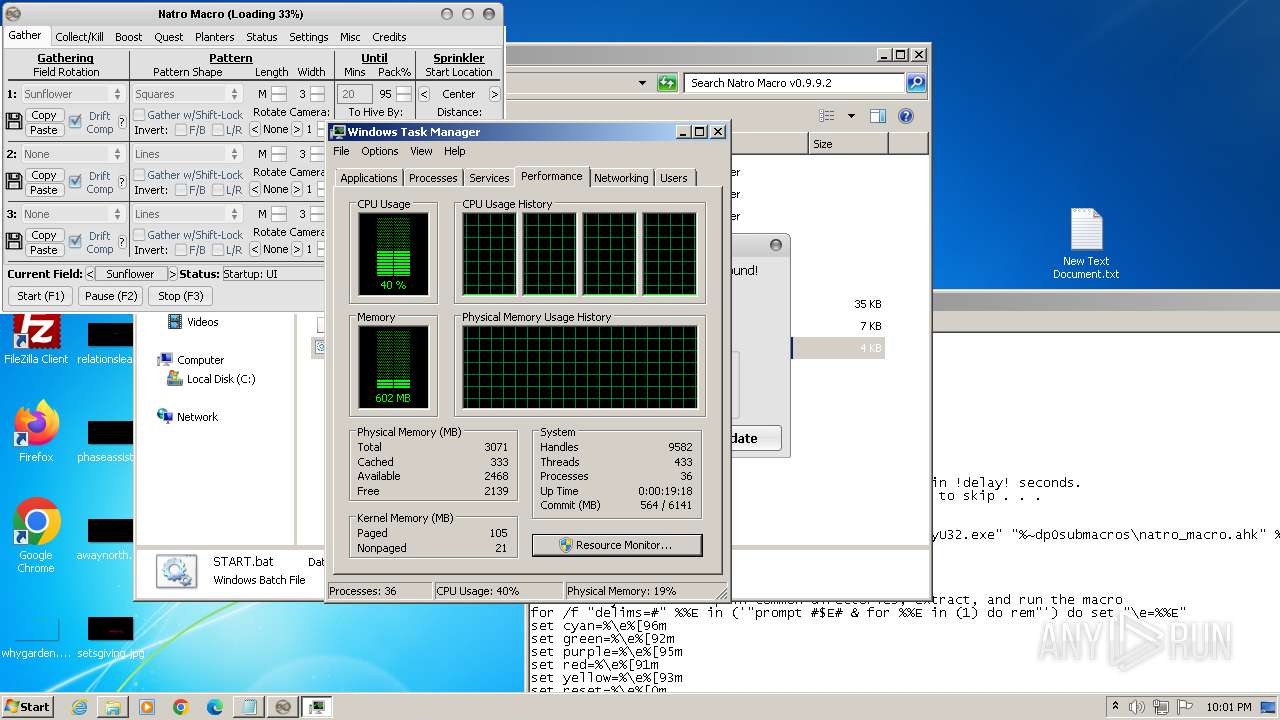Click Copy button for field 1
This screenshot has width=1280, height=720.
tap(44, 115)
